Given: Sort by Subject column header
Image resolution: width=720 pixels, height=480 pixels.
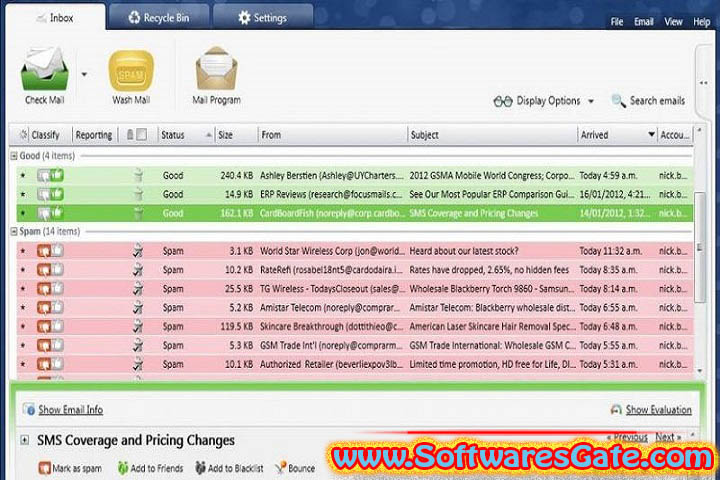Looking at the screenshot, I should (492, 135).
